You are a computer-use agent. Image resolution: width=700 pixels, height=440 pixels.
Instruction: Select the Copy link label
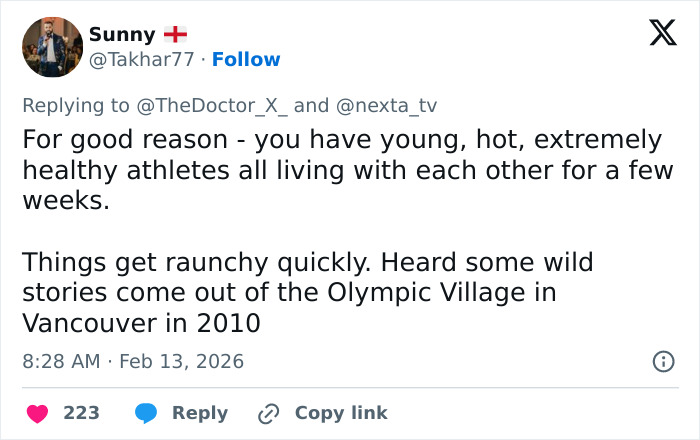click(340, 413)
